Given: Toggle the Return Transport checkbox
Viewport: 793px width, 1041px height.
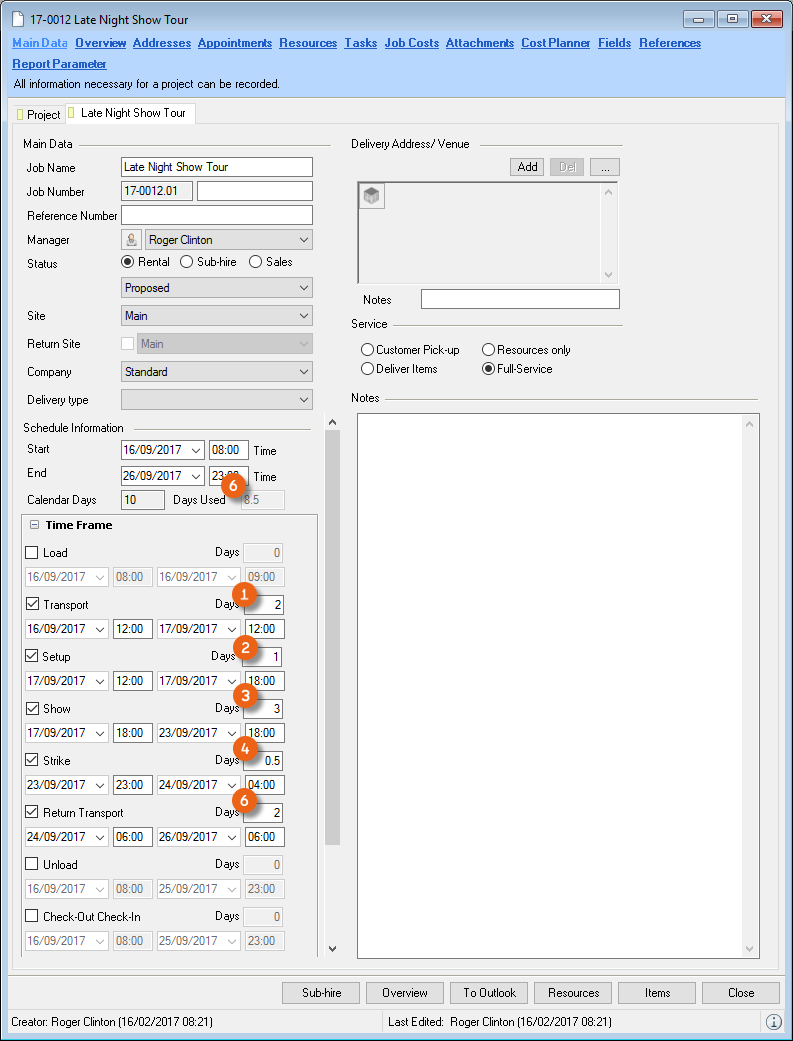Looking at the screenshot, I should 32,813.
